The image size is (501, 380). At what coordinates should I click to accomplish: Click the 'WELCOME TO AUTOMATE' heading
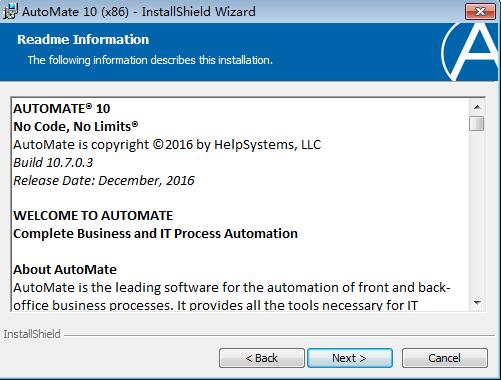[x=93, y=216]
